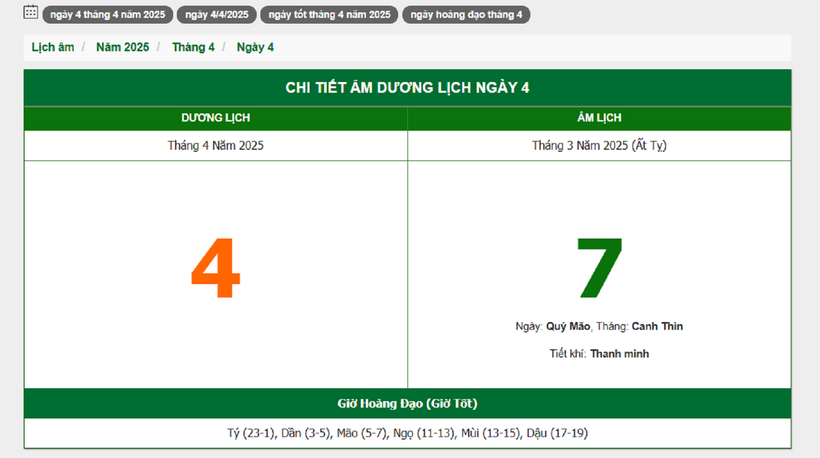
Task: Click the 'Quý Mão' day name
Action: click(x=568, y=326)
